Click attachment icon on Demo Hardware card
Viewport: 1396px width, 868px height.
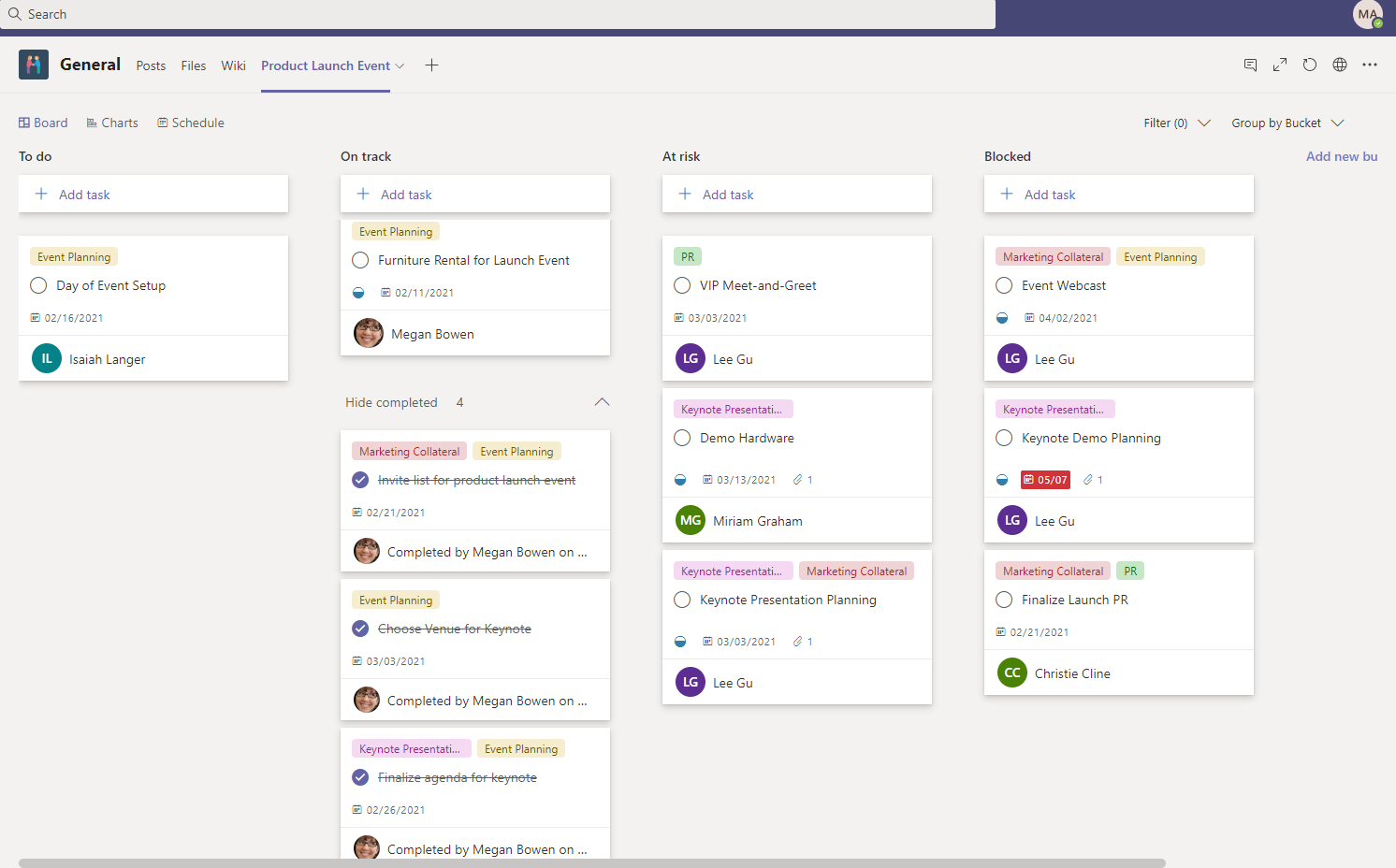pos(798,480)
